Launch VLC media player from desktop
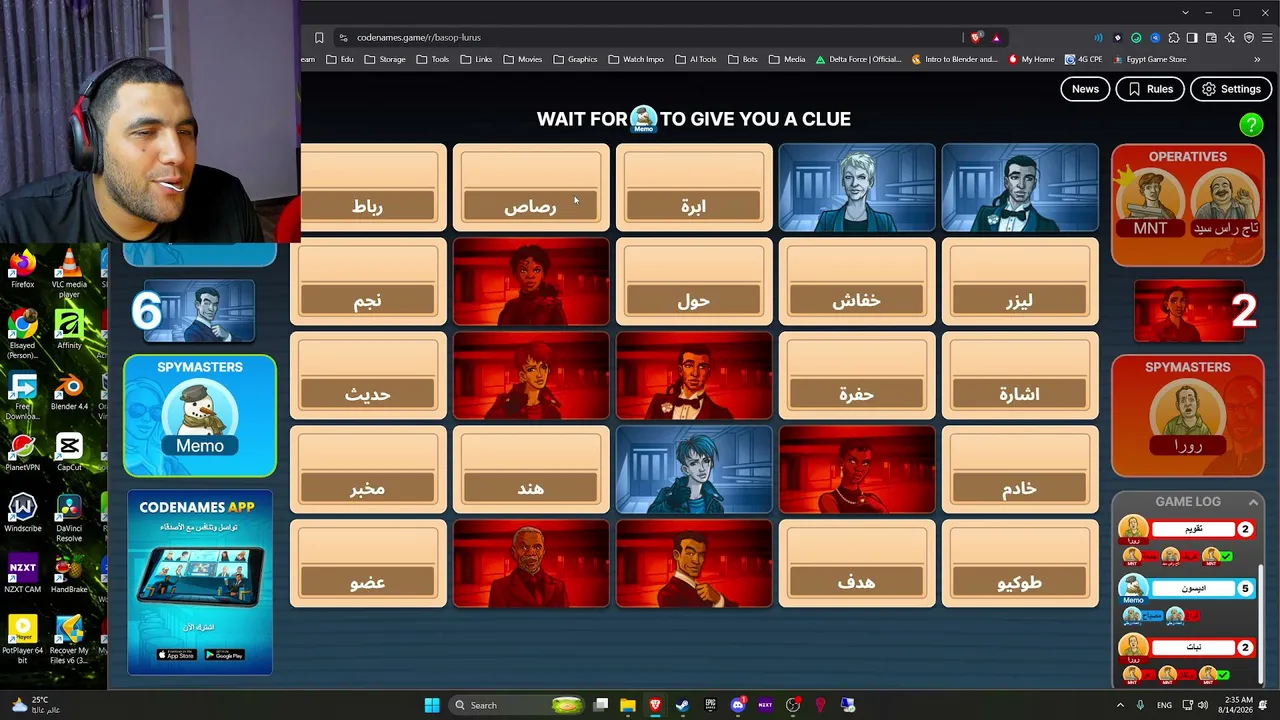Image resolution: width=1280 pixels, height=720 pixels. click(x=69, y=273)
